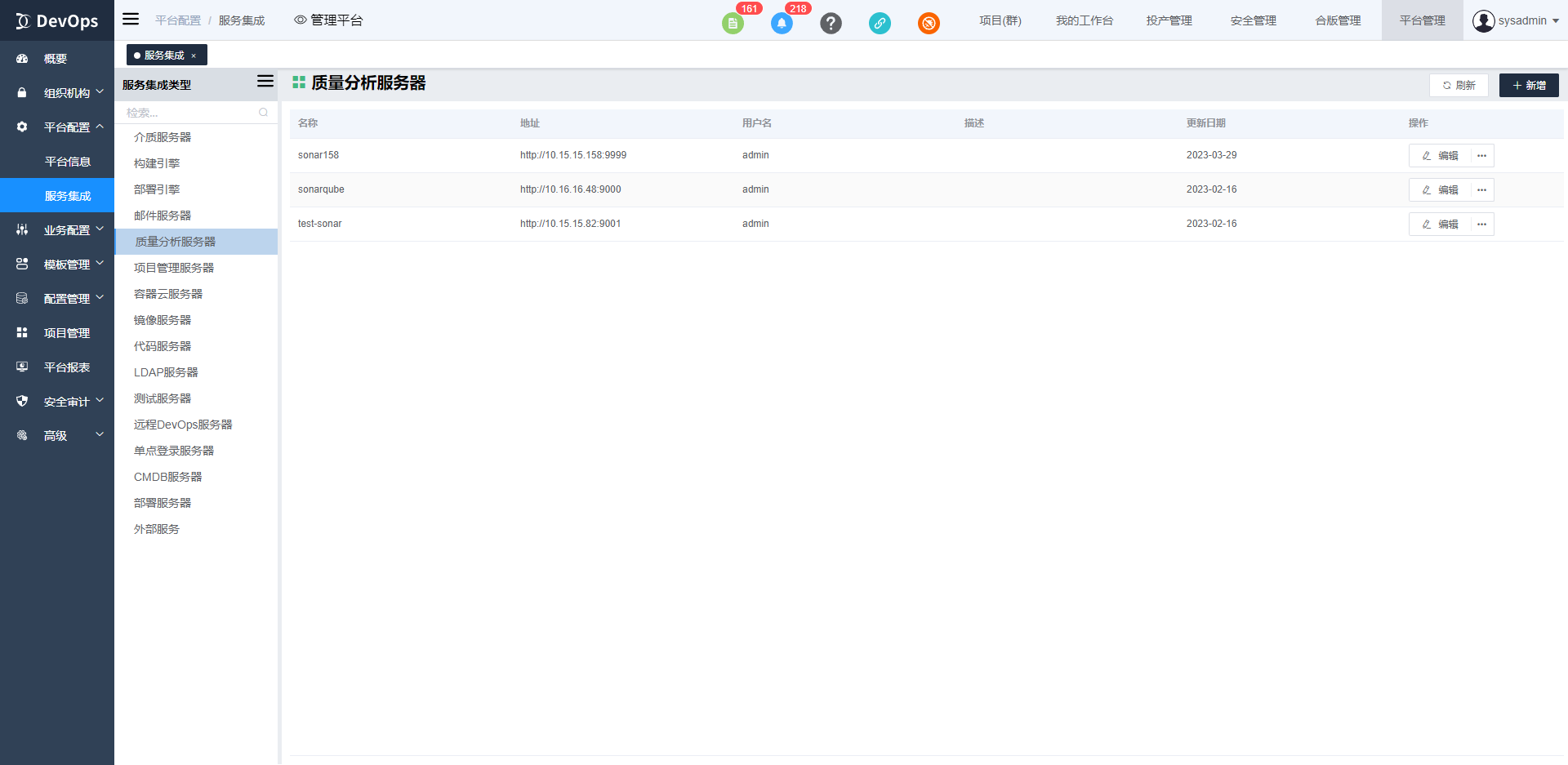The image size is (1568, 765).
Task: Click the question mark help icon
Action: point(831,24)
